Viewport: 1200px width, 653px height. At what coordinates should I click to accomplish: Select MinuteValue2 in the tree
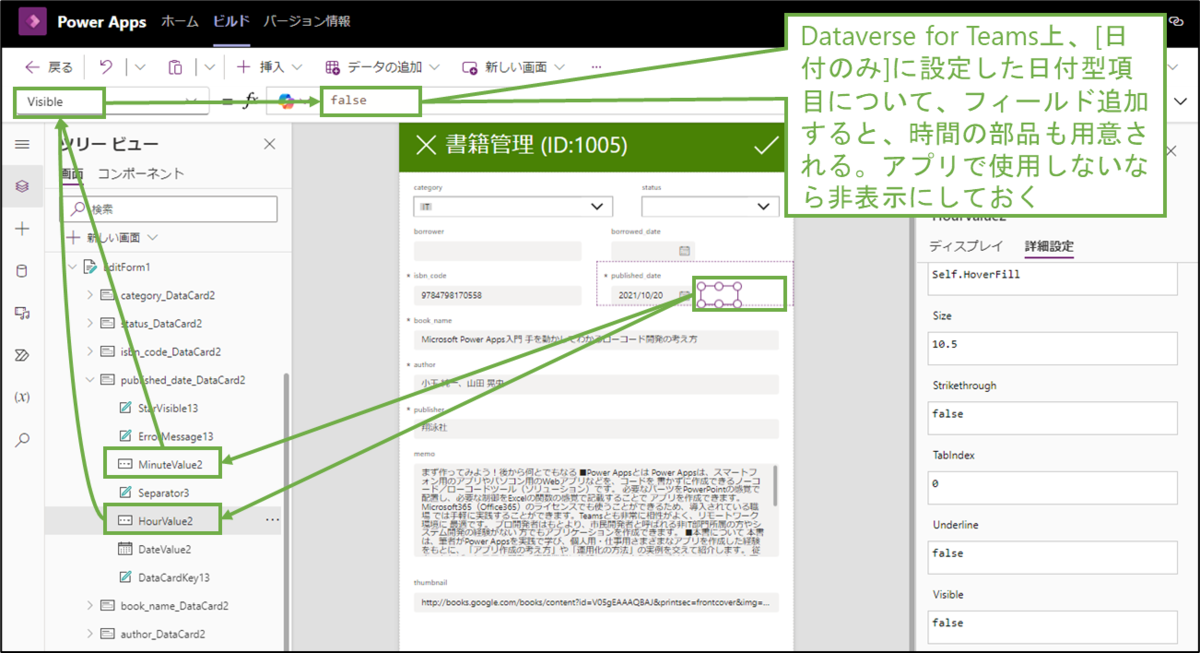(x=160, y=464)
